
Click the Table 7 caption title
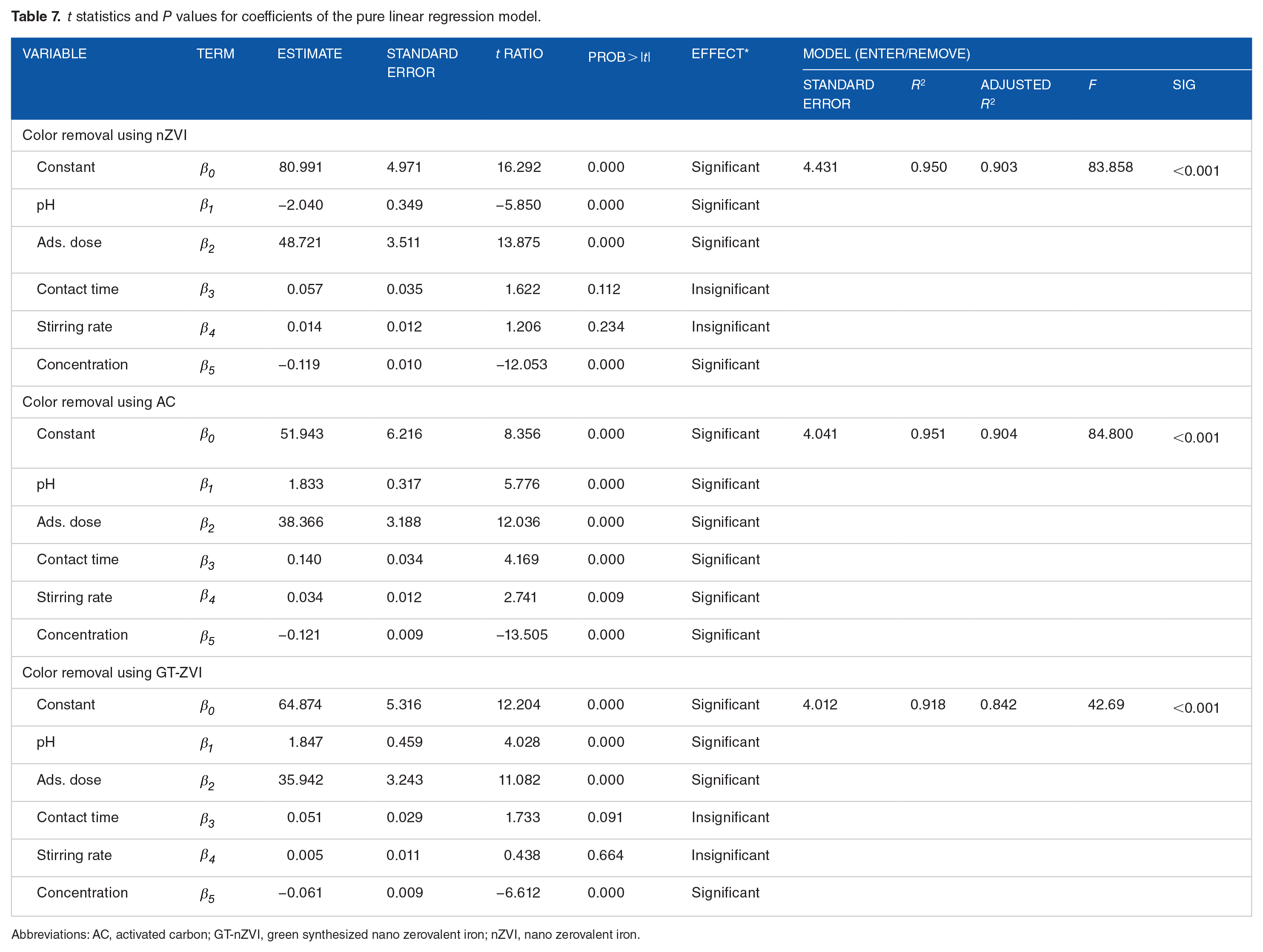point(275,16)
